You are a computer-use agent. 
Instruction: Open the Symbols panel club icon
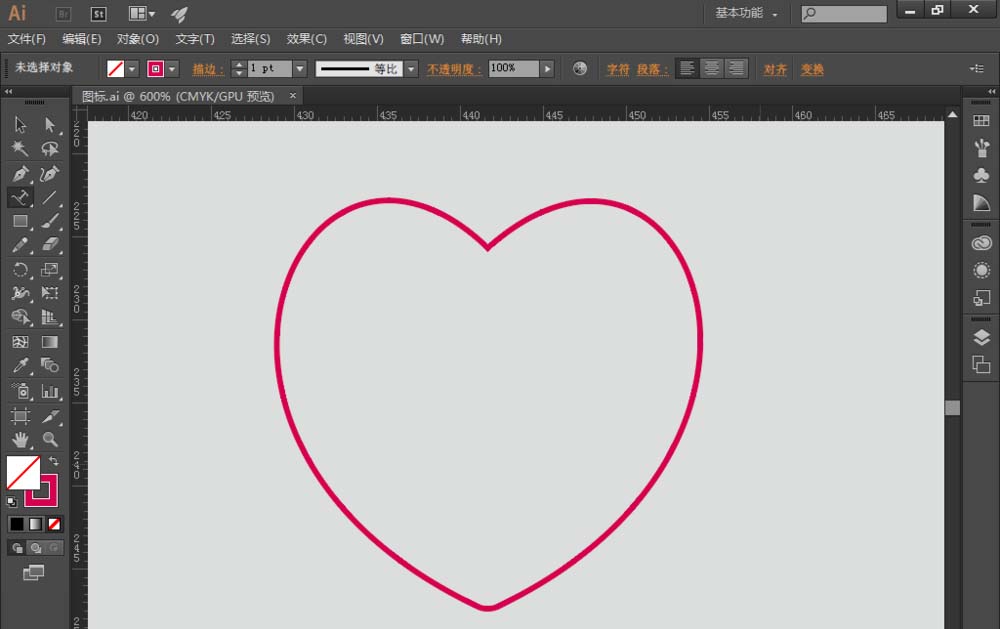coord(981,175)
